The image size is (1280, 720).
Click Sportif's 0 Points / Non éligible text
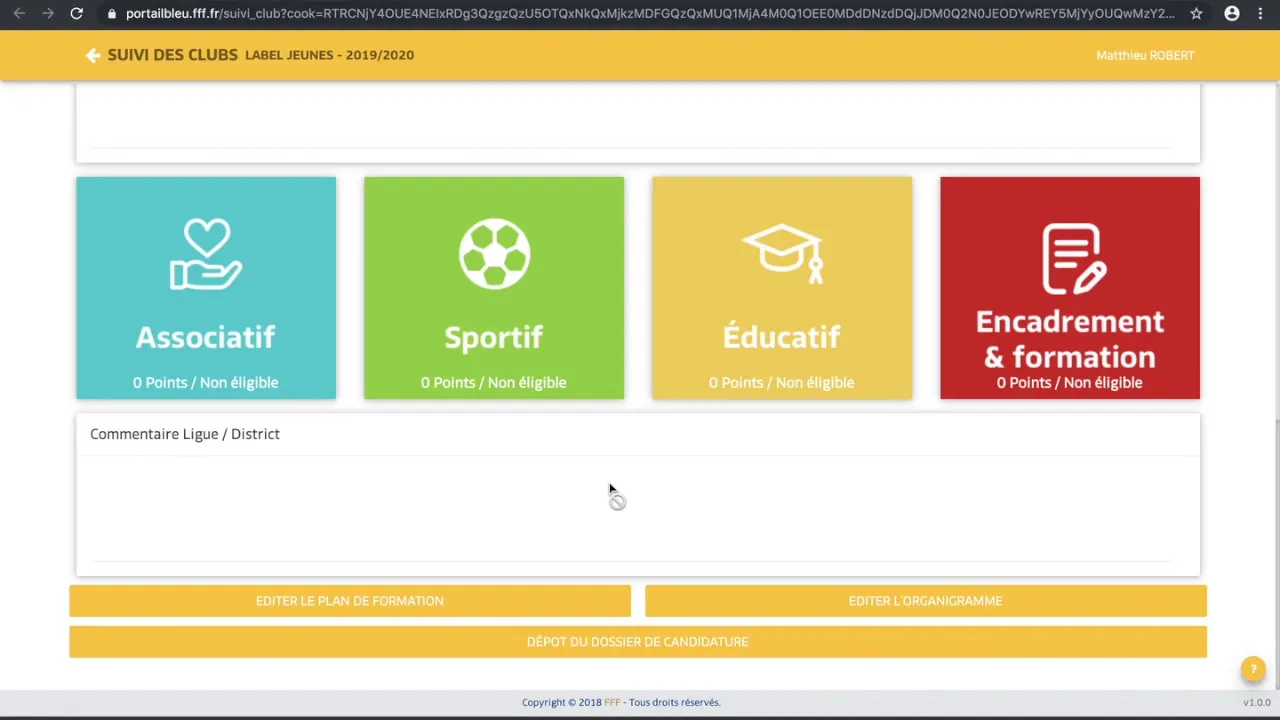coord(494,382)
